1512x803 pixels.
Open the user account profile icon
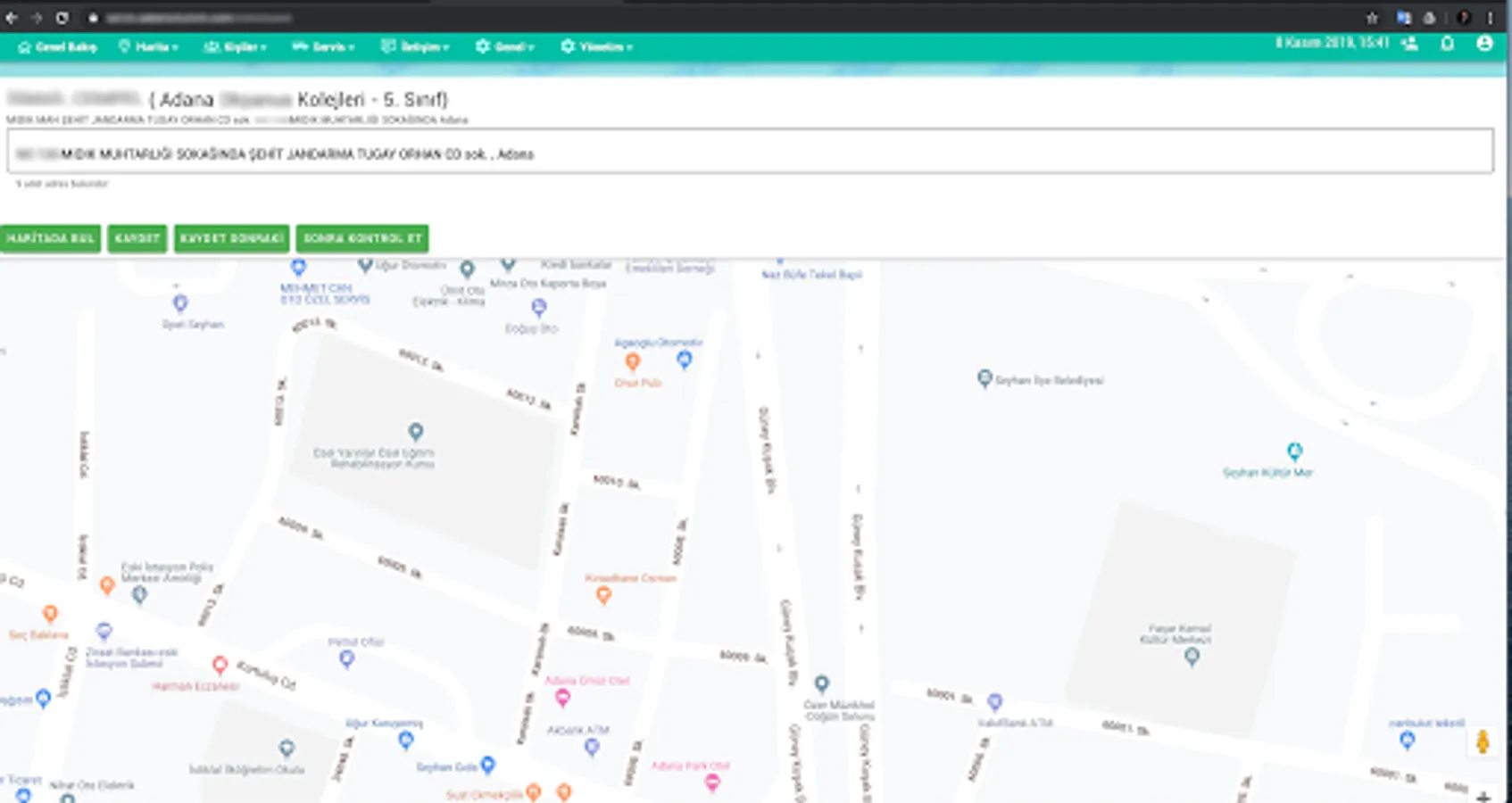[1484, 43]
